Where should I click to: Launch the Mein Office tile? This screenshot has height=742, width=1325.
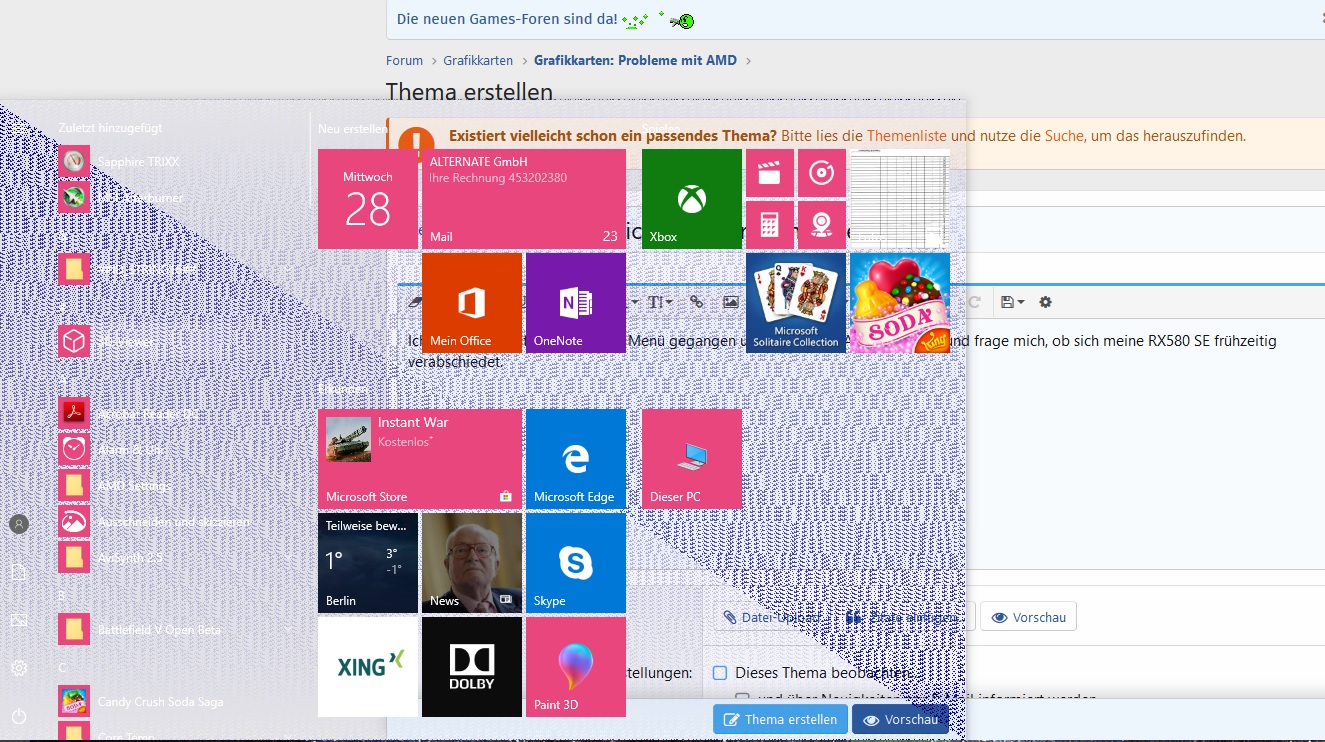coord(472,303)
